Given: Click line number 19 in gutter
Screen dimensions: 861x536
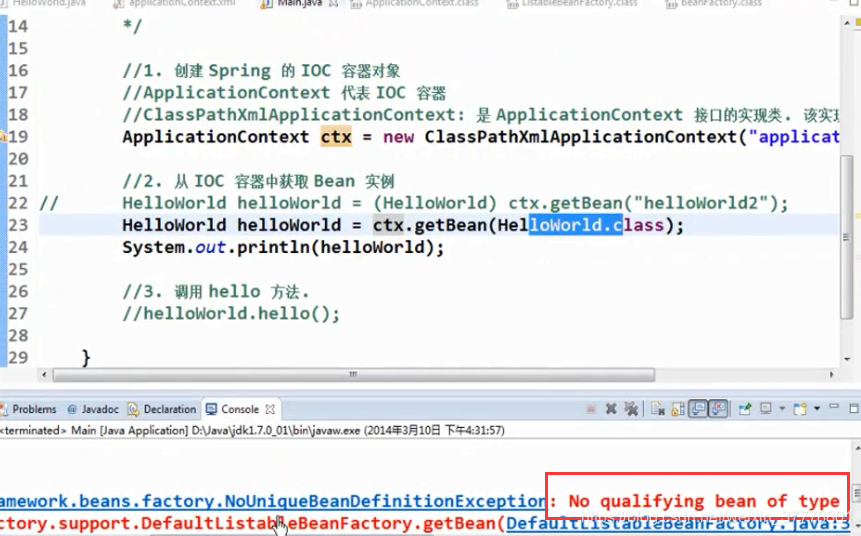Looking at the screenshot, I should (18, 137).
